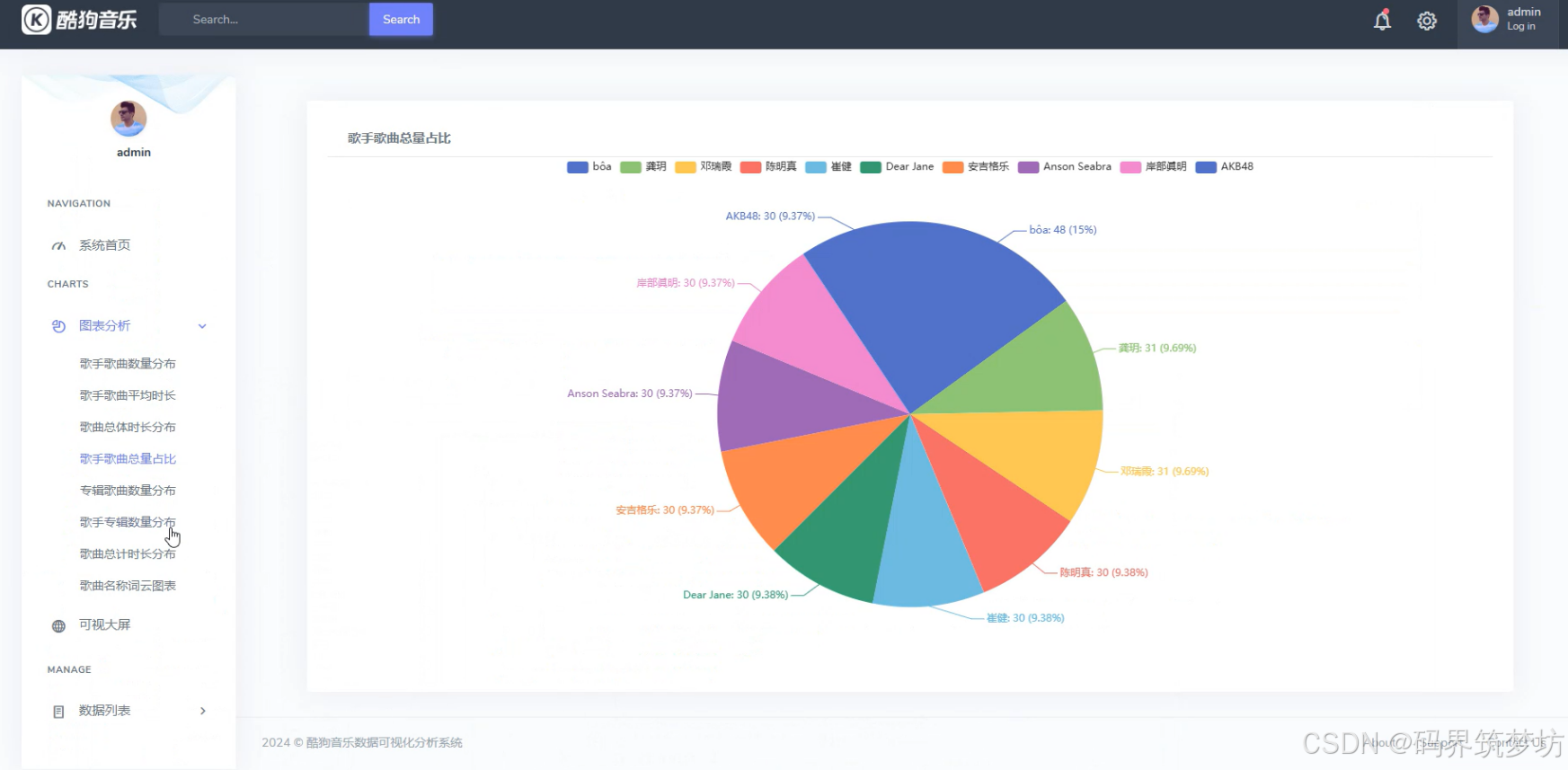Click the 歌手歌曲总量占比 chart title
The width and height of the screenshot is (1568, 770).
[x=399, y=138]
